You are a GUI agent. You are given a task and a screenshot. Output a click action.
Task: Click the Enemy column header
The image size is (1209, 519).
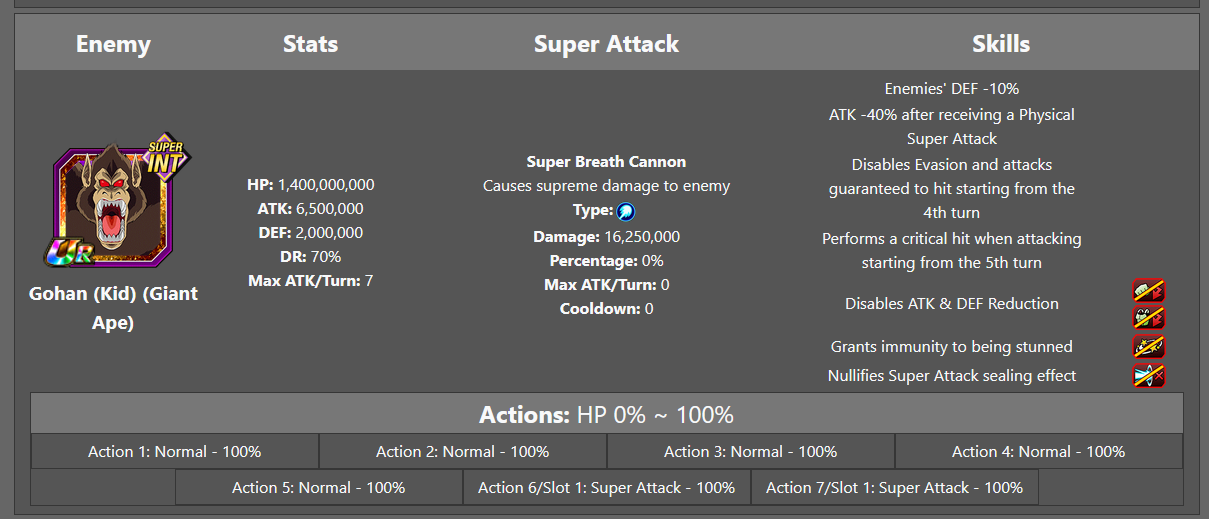113,44
